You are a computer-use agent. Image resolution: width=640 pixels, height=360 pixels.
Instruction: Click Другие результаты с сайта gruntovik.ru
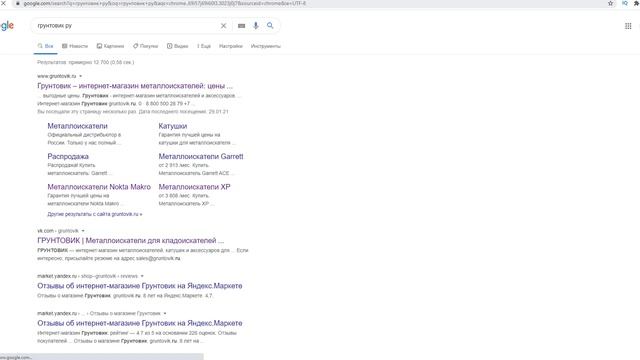tap(95, 214)
